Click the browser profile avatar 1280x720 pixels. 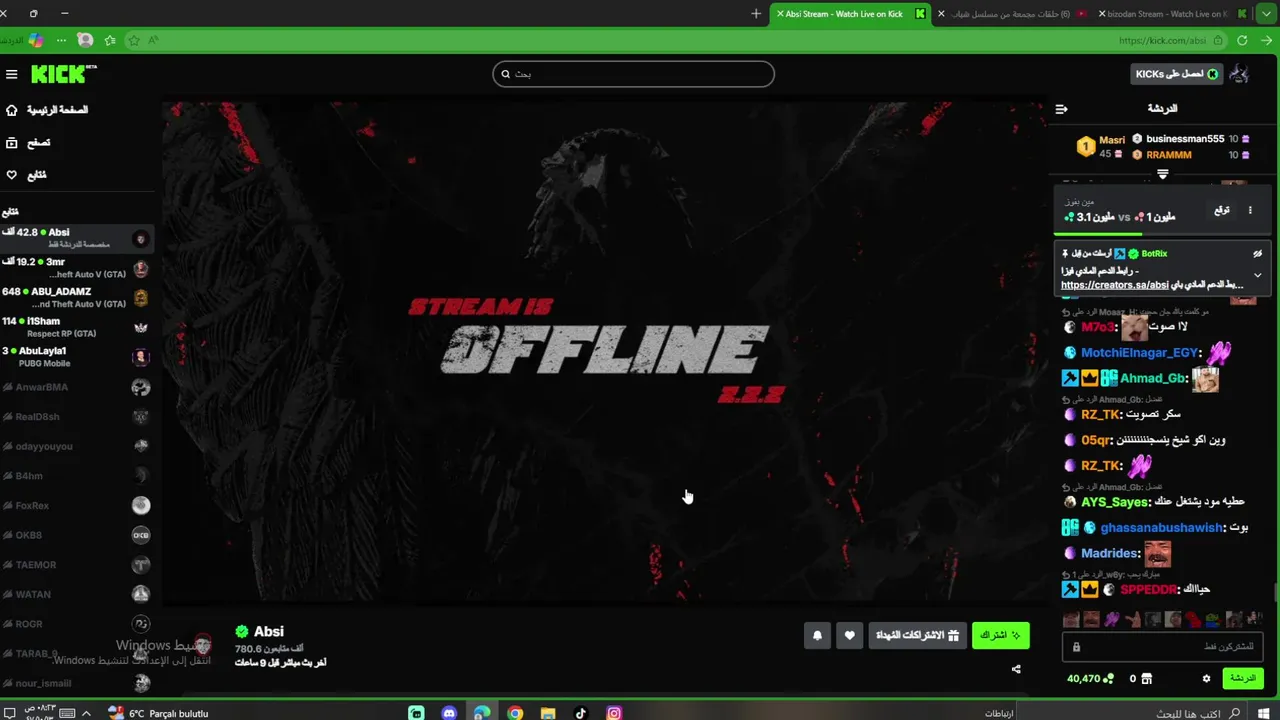[85, 41]
